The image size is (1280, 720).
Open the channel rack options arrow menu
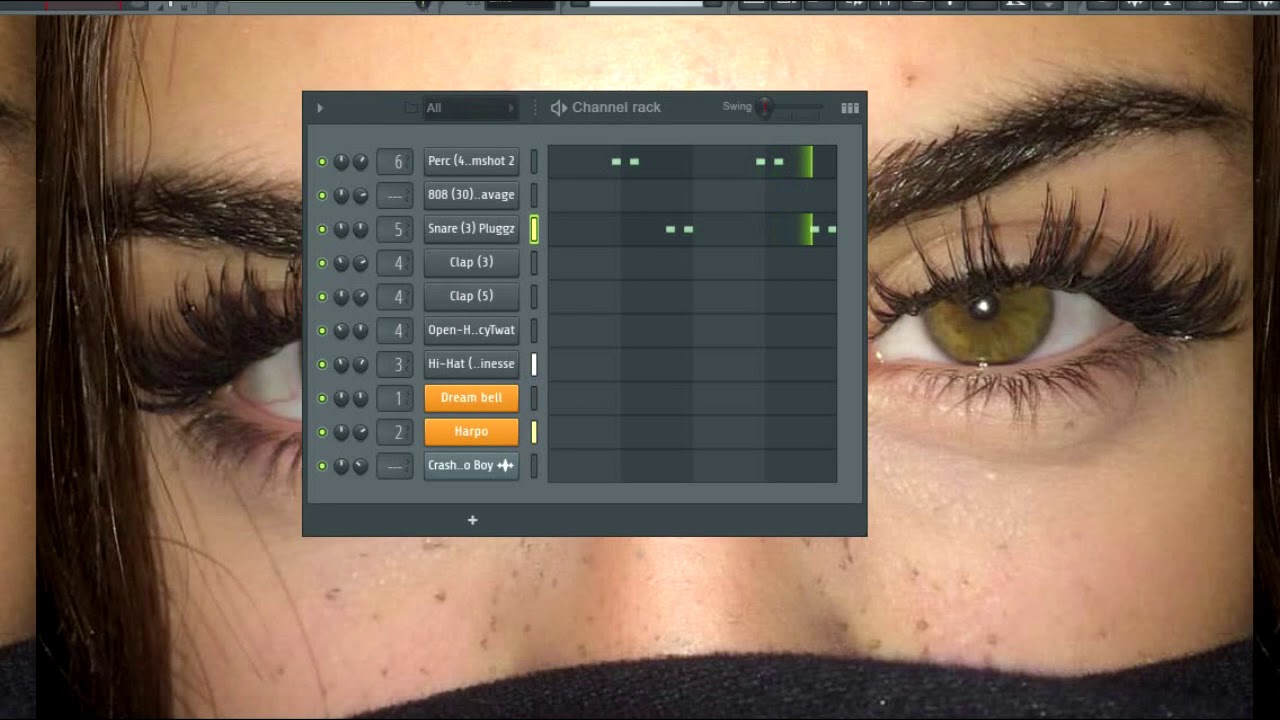(320, 108)
